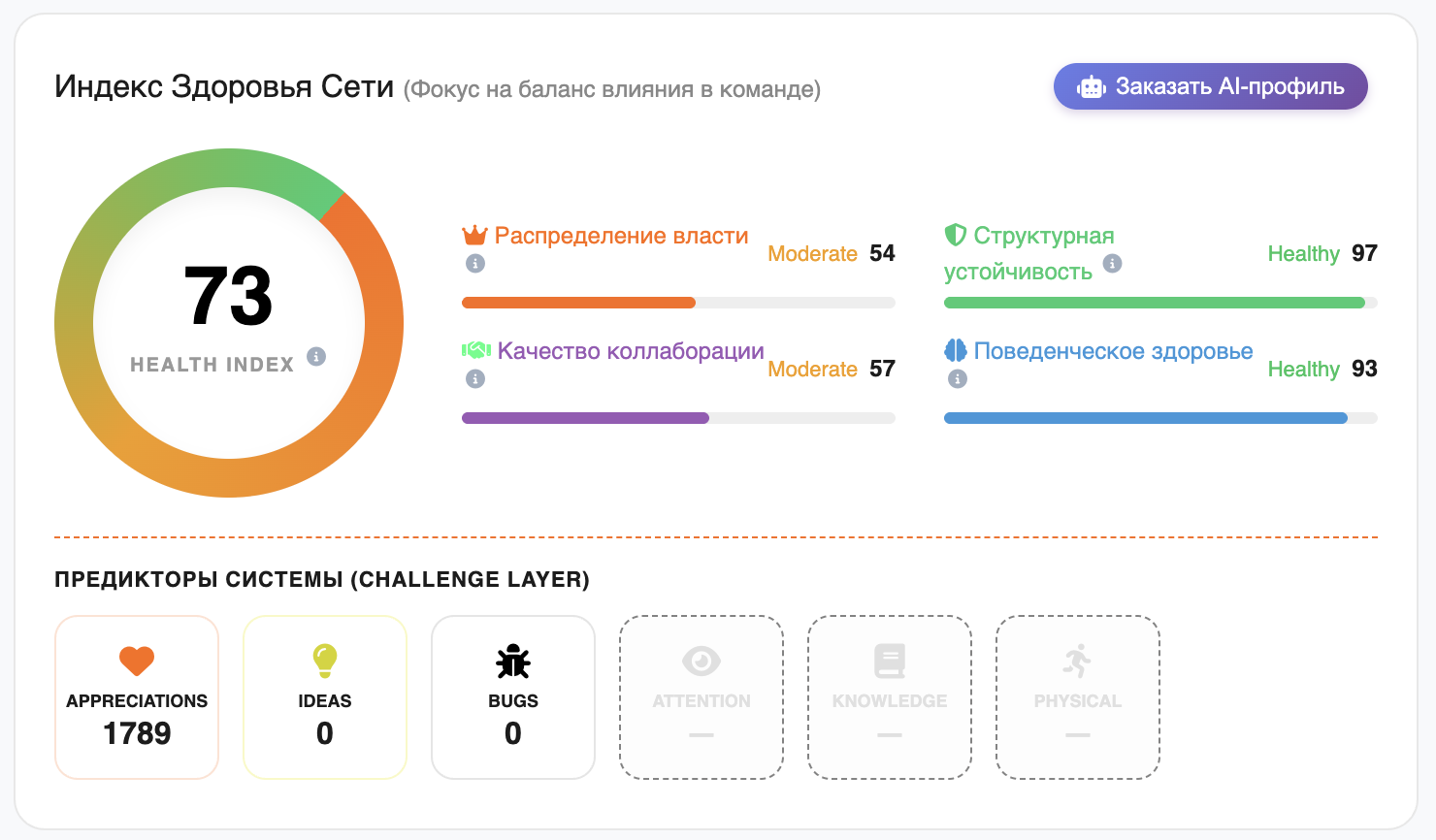Click the KNOWLEDGE label in its card
The width and height of the screenshot is (1436, 840).
(x=890, y=701)
